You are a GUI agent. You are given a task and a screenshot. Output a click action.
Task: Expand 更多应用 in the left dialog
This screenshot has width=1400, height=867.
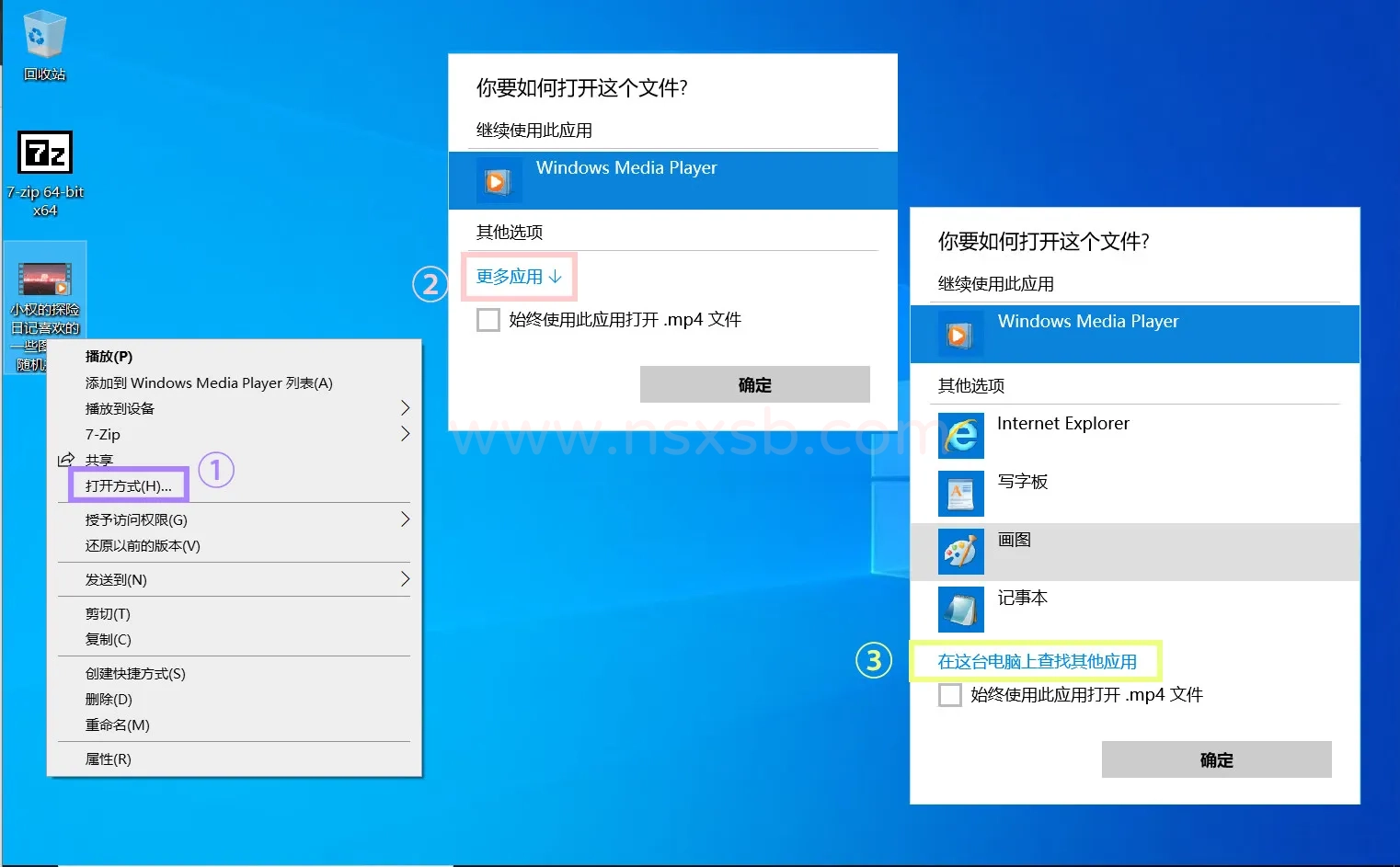coord(519,277)
